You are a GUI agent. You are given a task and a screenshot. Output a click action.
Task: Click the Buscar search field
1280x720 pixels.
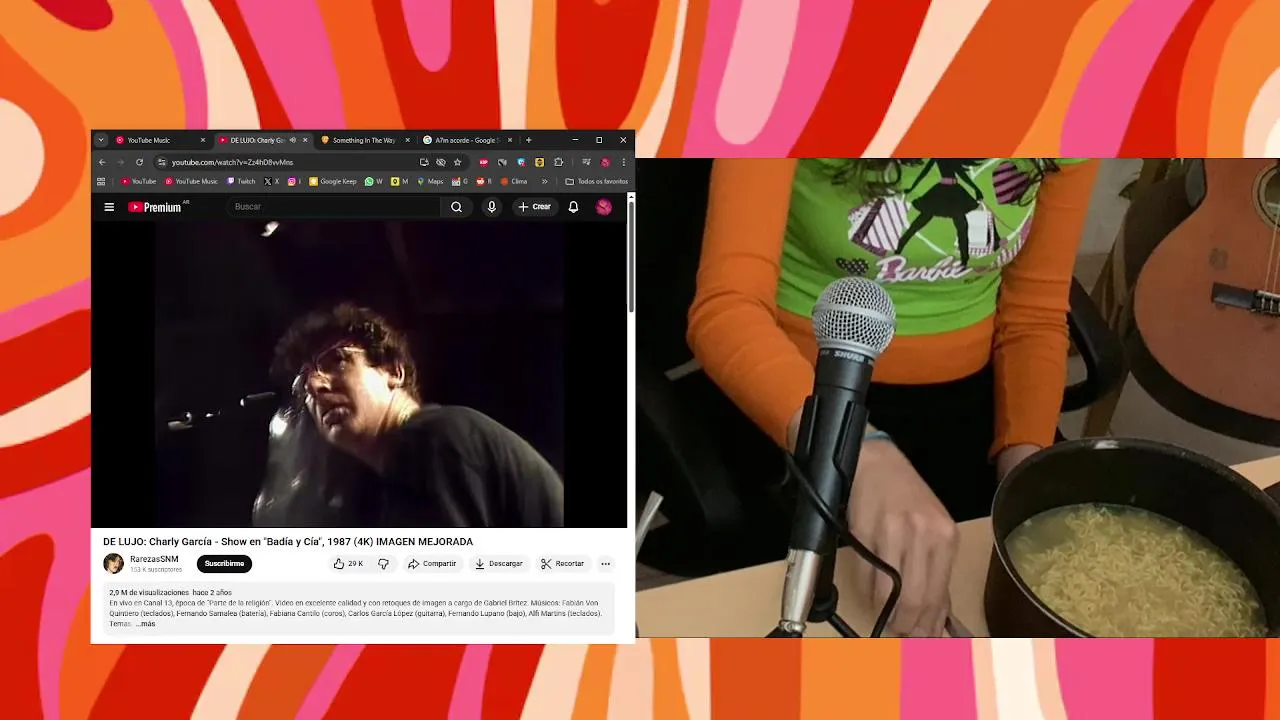point(335,207)
